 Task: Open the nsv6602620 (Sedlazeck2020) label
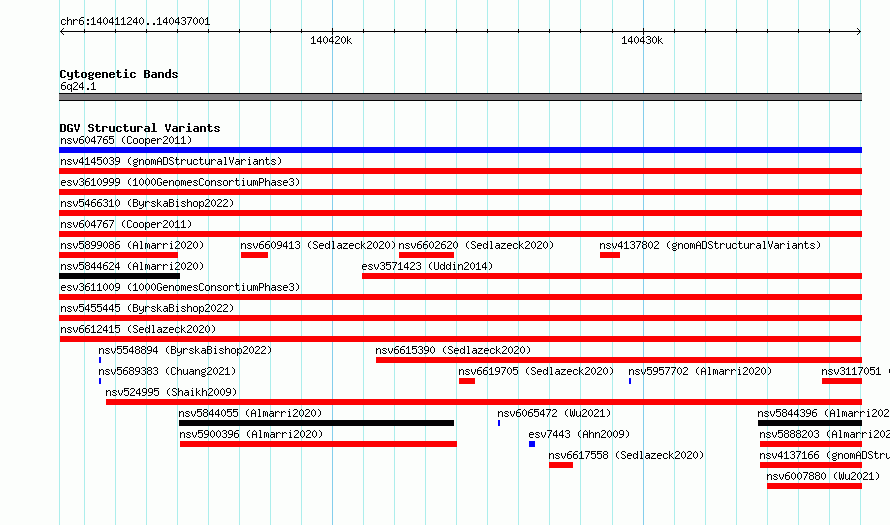point(476,245)
